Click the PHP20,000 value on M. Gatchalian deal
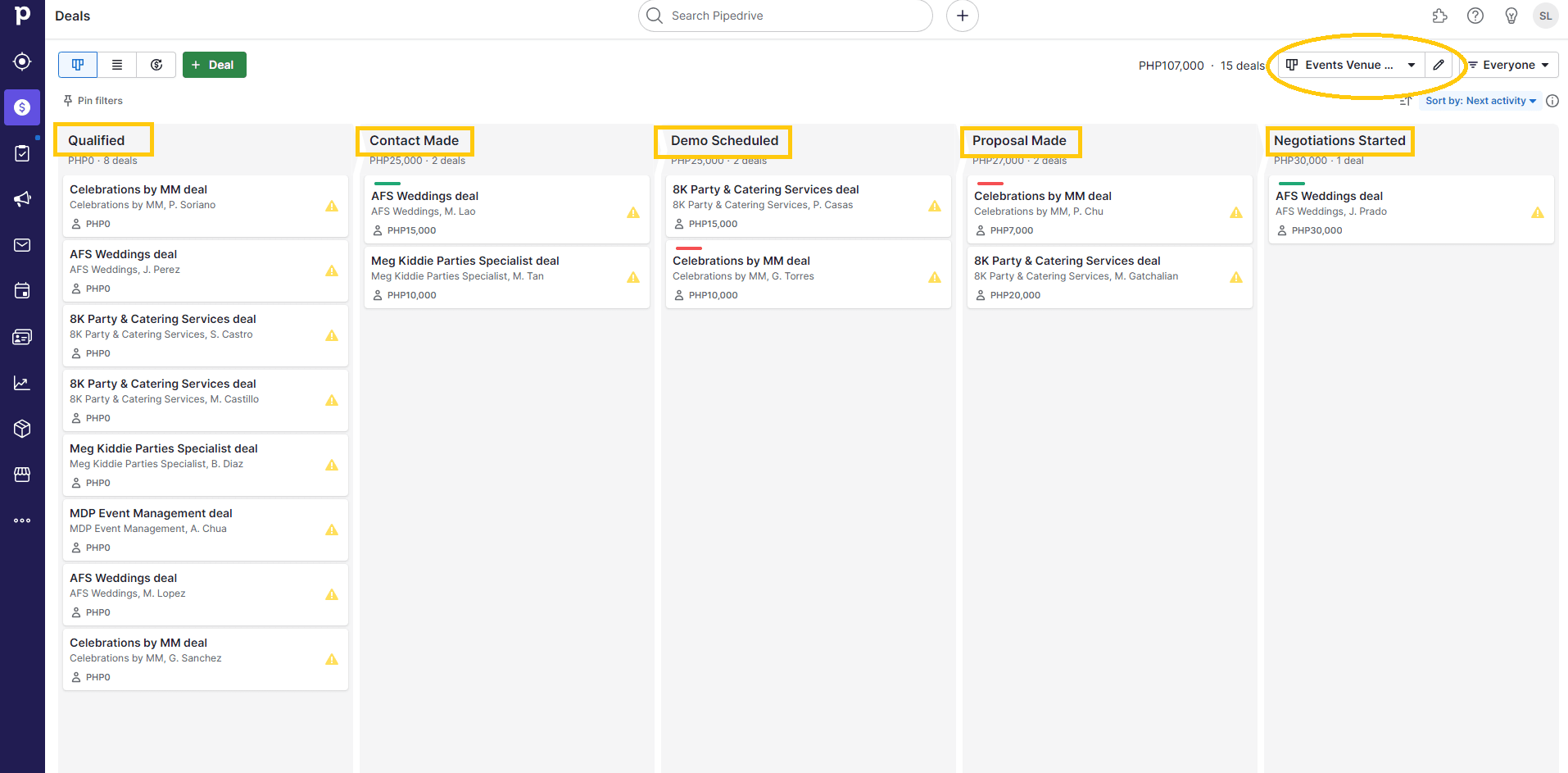This screenshot has height=773, width=1568. click(1015, 295)
